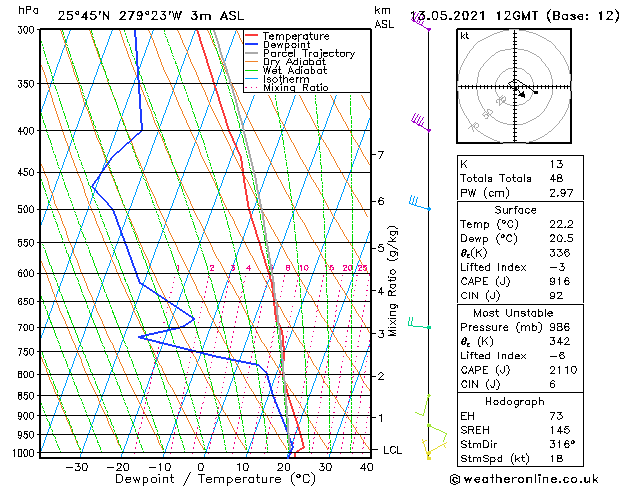
Task: Click the Surface Temp value 22.2
Action: (x=561, y=224)
